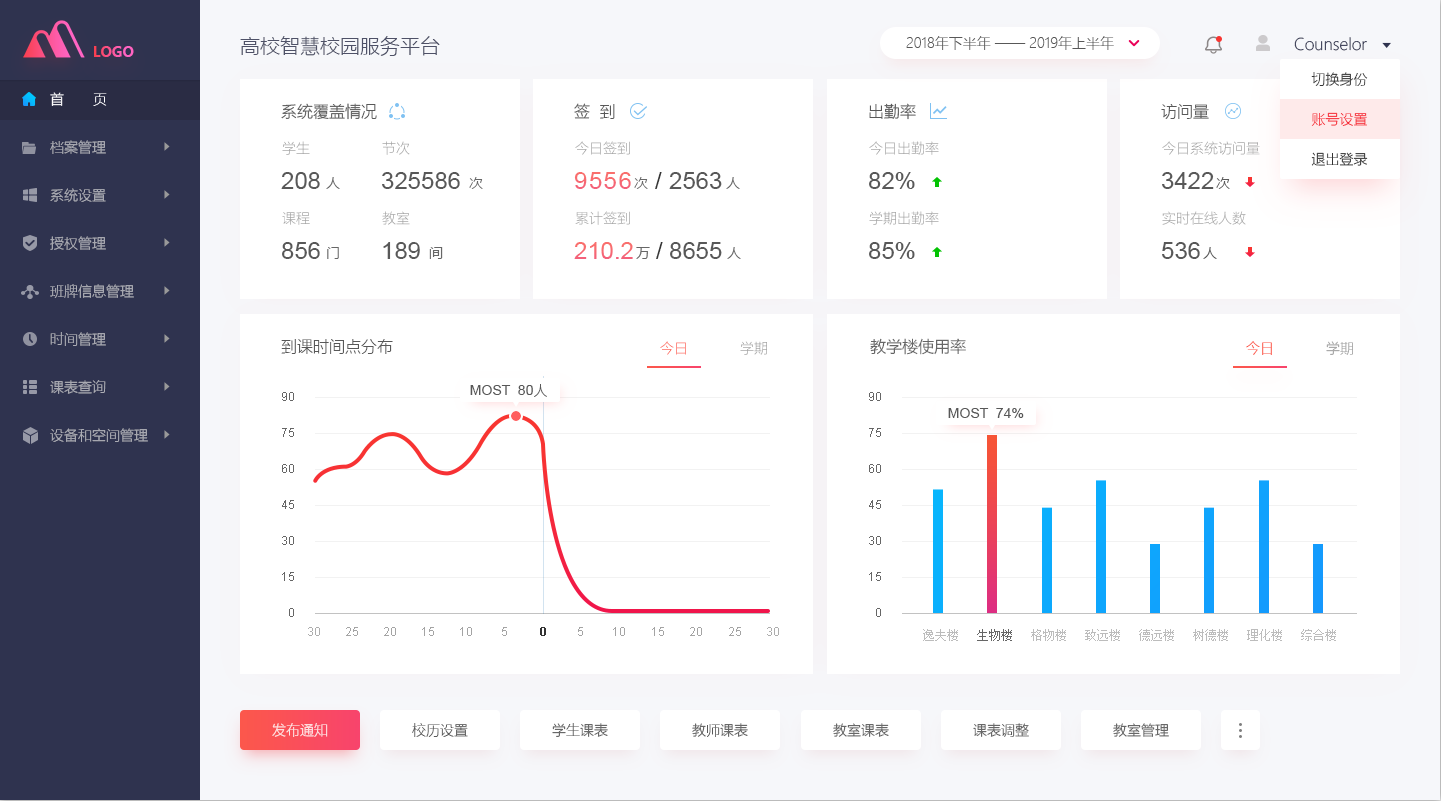
Task: Click the logo in the sidebar
Action: (x=78, y=42)
